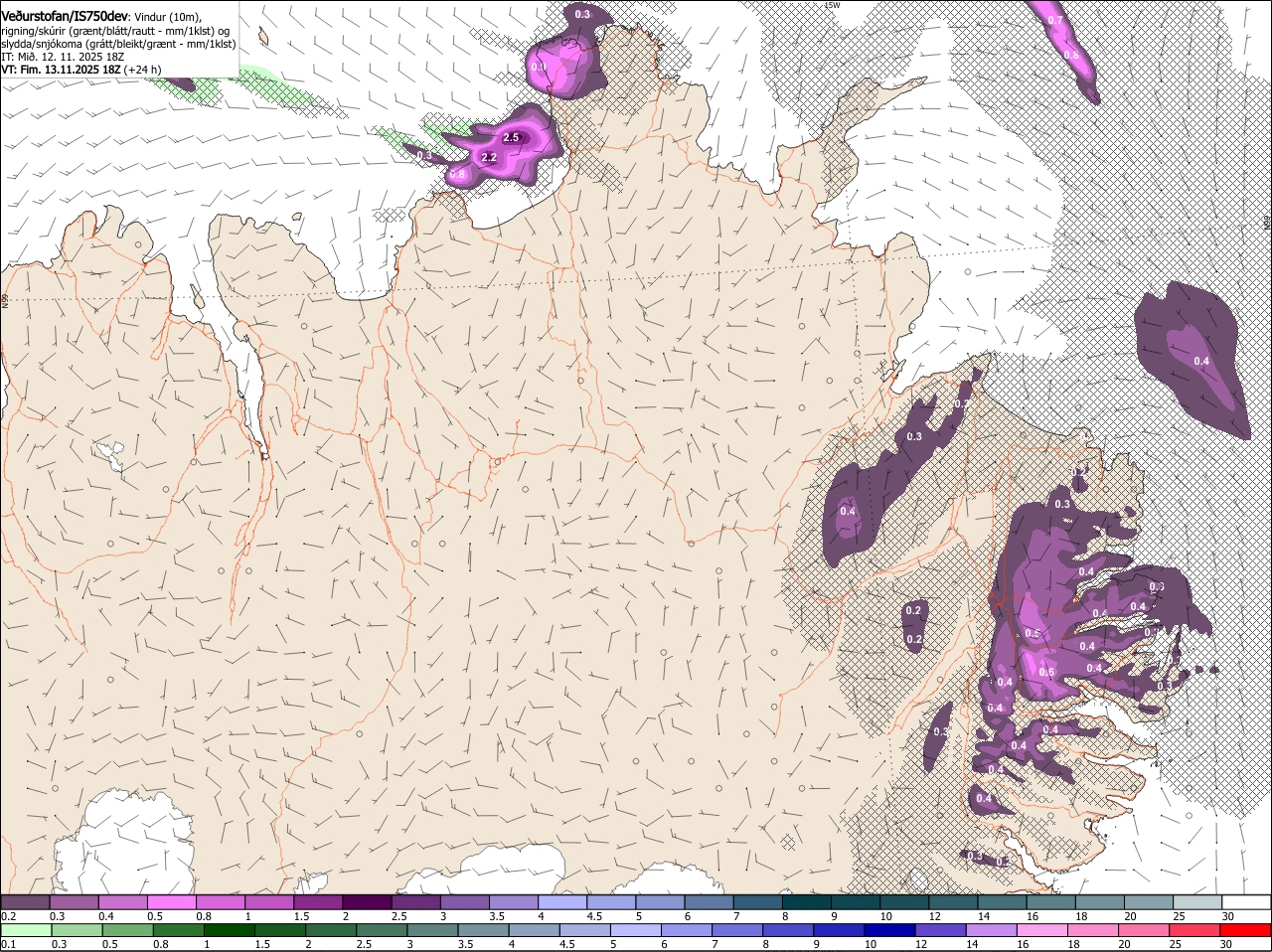Click the 0.4 value in the isolated offshore eastern patch
The image size is (1272, 952).
click(1201, 361)
